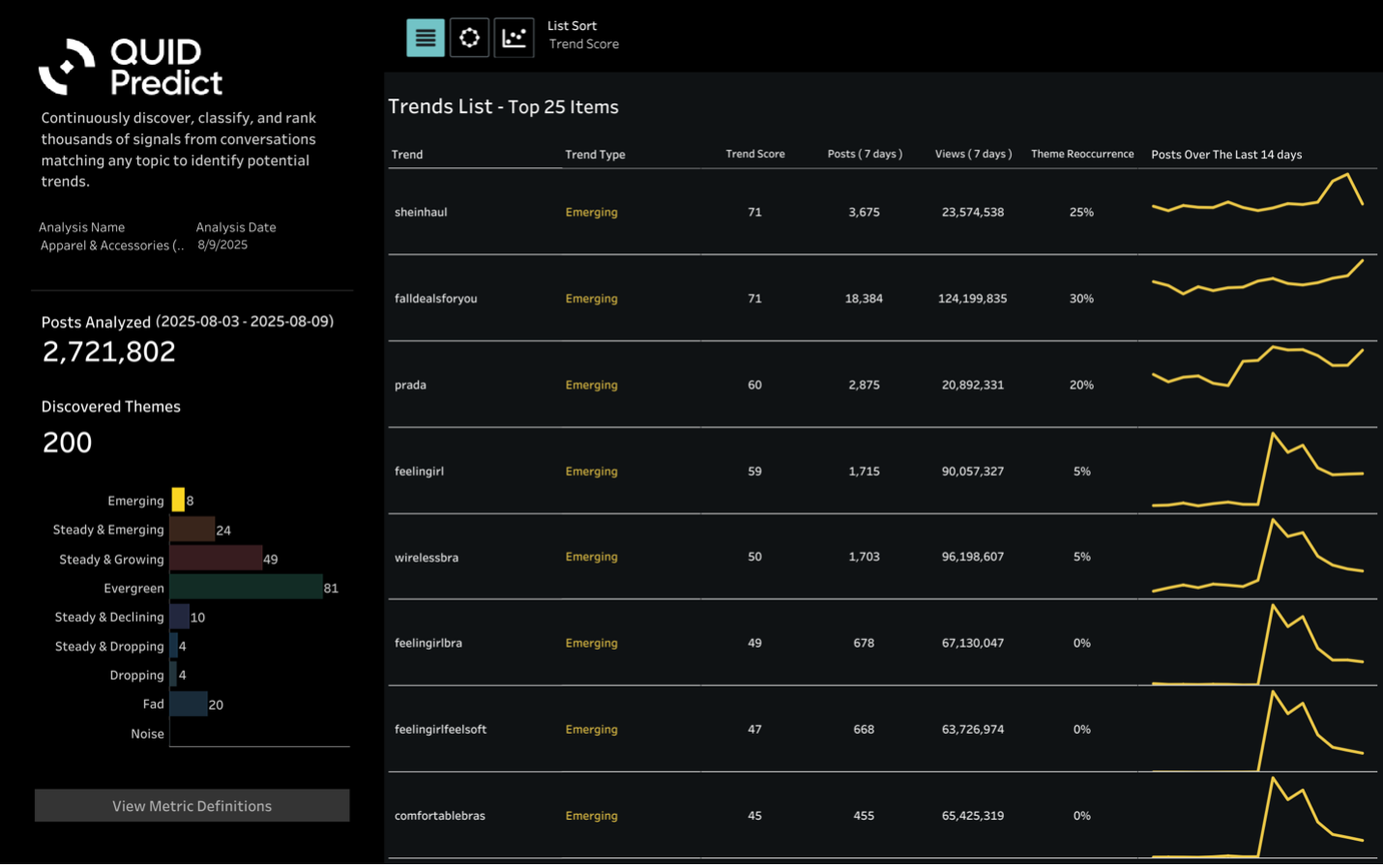The width and height of the screenshot is (1383, 868).
Task: Click Posts Over The Last 14 days header
Action: coord(1226,155)
